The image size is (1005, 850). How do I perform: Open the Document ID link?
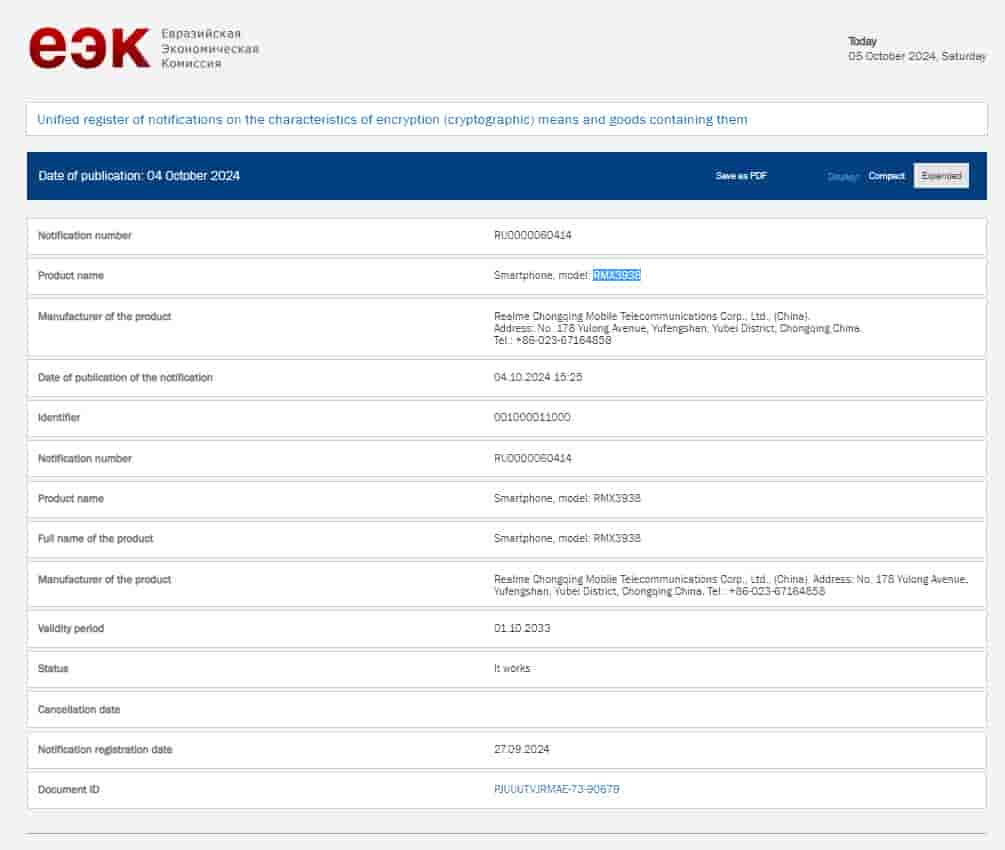(556, 790)
